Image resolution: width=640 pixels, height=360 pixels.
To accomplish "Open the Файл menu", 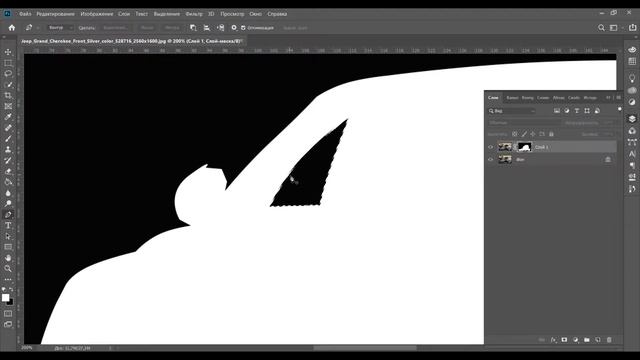I will tap(25, 14).
